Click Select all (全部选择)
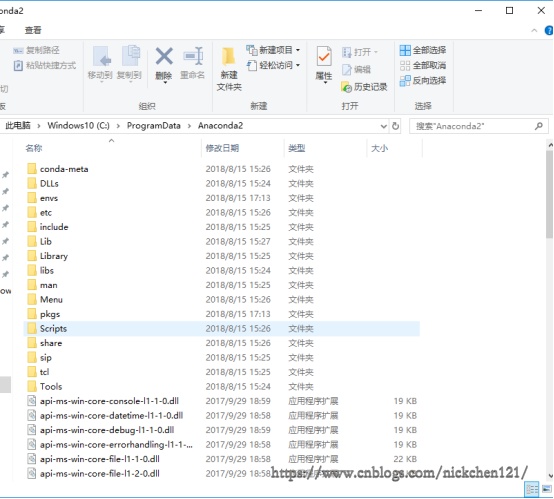Image resolution: width=554 pixels, height=499 pixels. coord(423,50)
